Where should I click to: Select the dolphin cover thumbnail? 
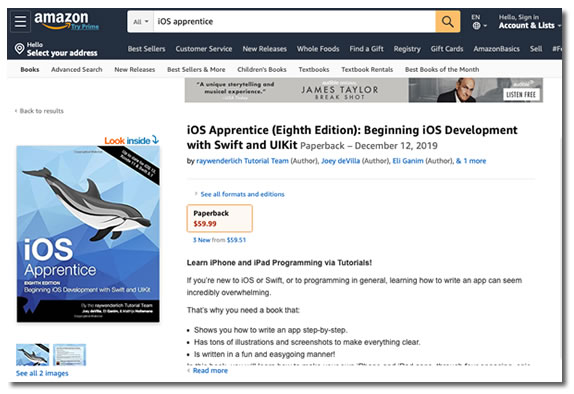pyautogui.click(x=33, y=354)
